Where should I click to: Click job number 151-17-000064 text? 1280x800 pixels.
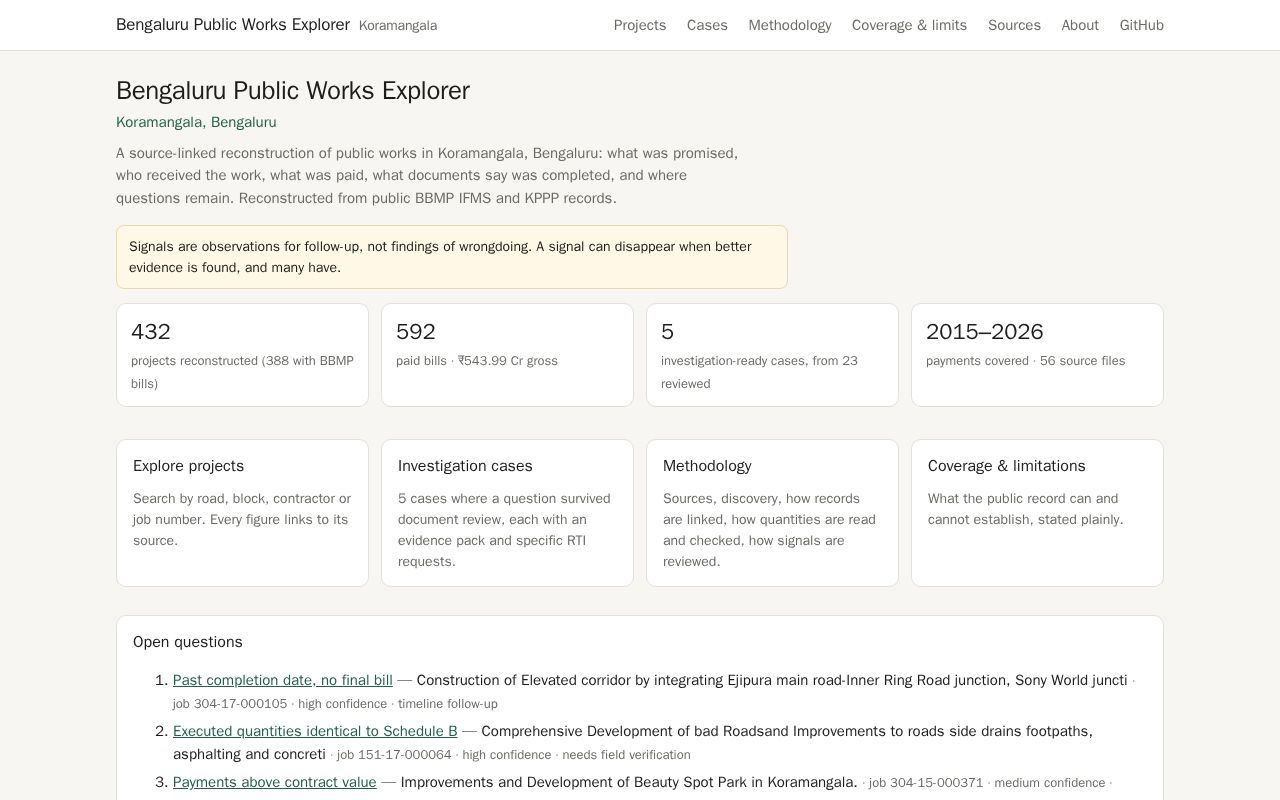click(x=394, y=755)
